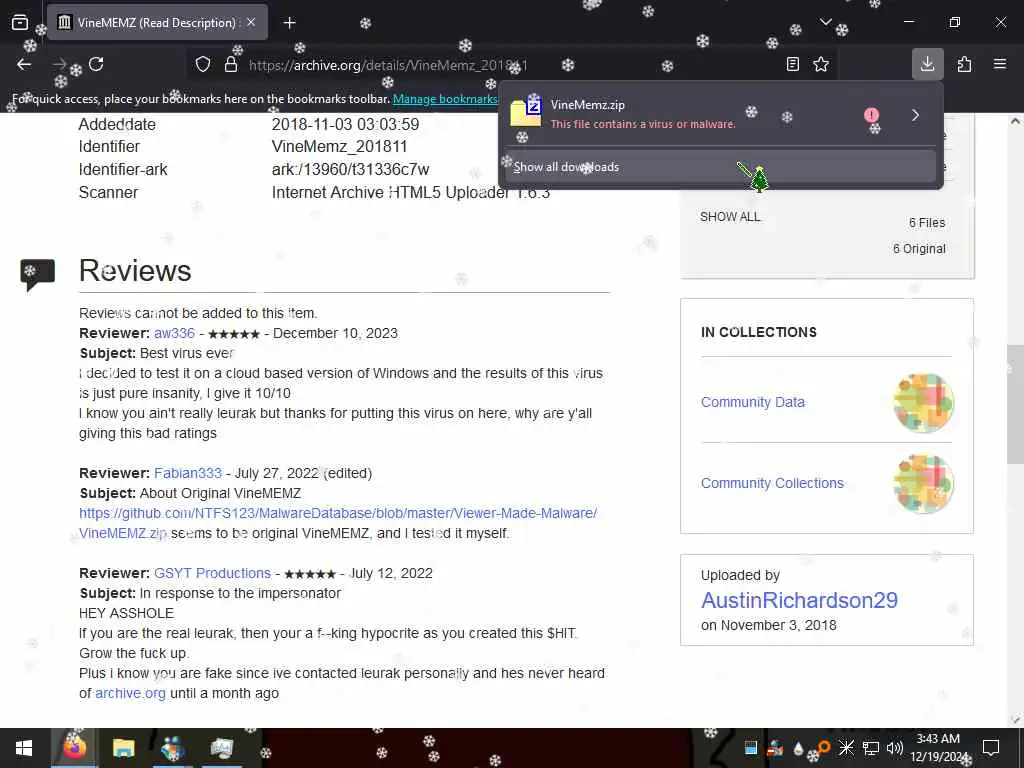Click the Community Collections thumbnail image
Image resolution: width=1024 pixels, height=768 pixels.
[923, 484]
